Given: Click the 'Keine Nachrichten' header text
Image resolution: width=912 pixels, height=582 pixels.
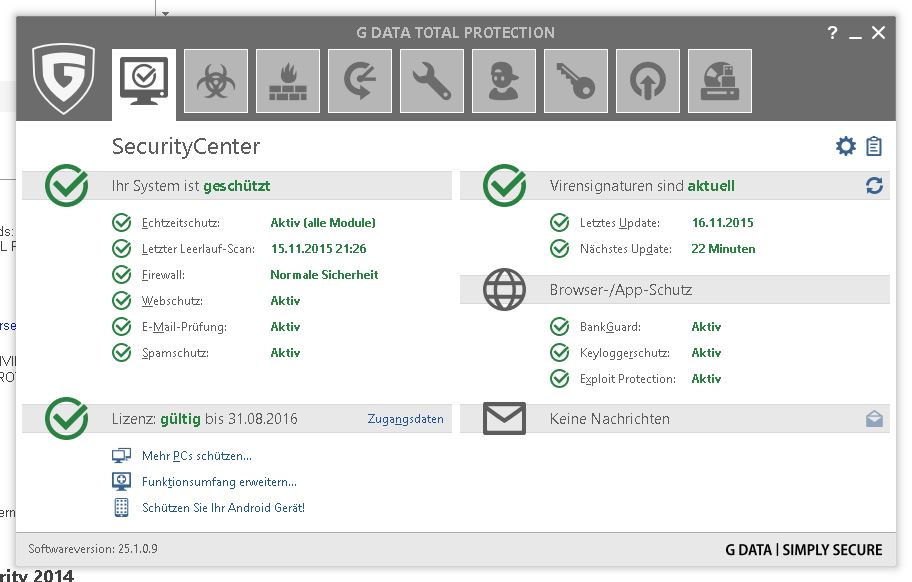Looking at the screenshot, I should [x=610, y=419].
